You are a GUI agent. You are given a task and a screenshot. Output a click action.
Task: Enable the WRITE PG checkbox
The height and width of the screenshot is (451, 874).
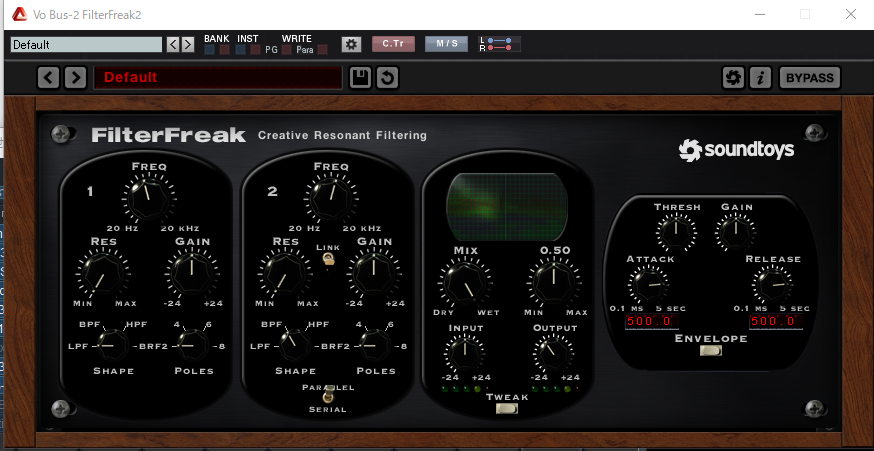coord(286,50)
